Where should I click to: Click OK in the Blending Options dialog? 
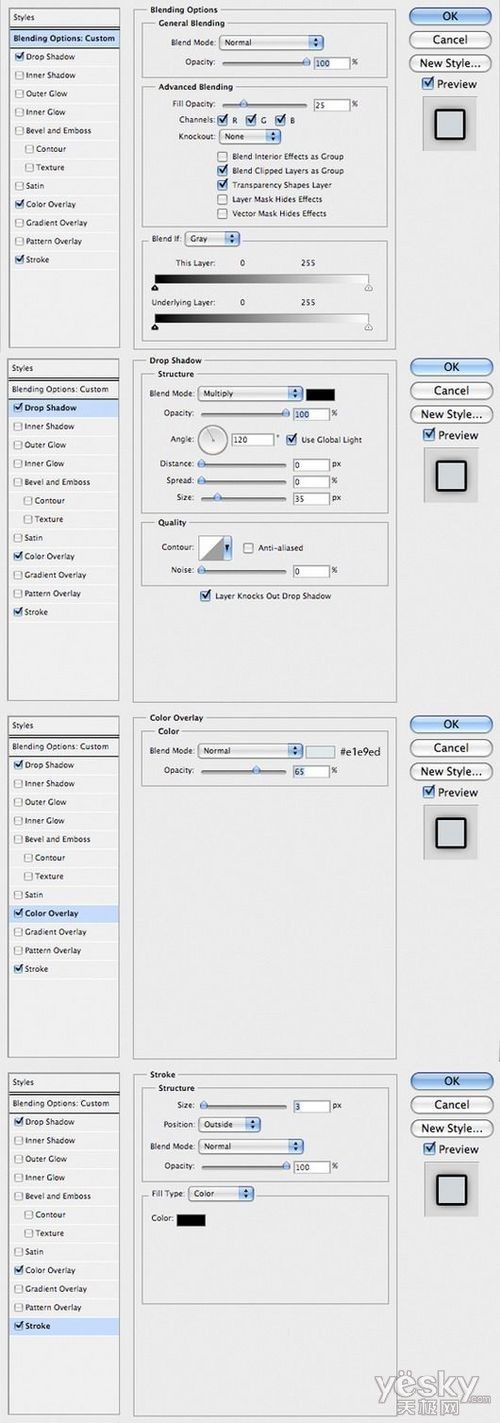451,16
